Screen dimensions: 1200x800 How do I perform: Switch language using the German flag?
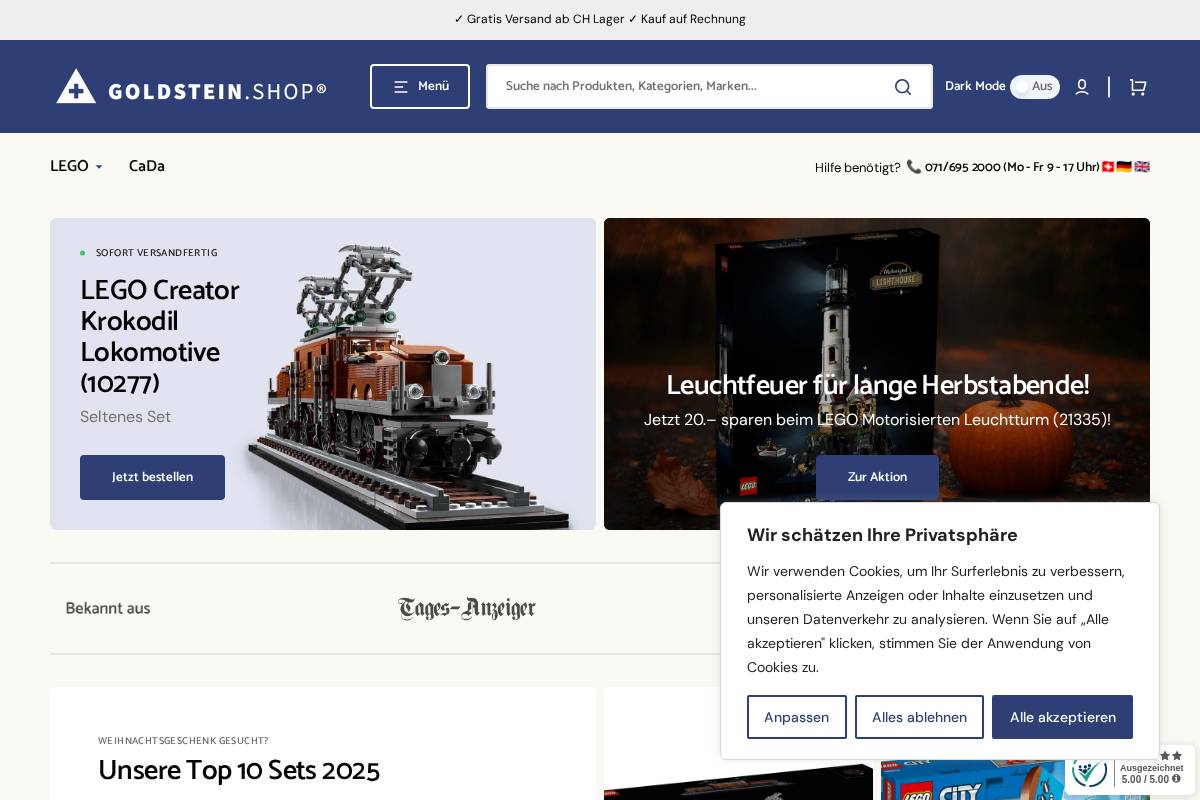(x=1124, y=167)
